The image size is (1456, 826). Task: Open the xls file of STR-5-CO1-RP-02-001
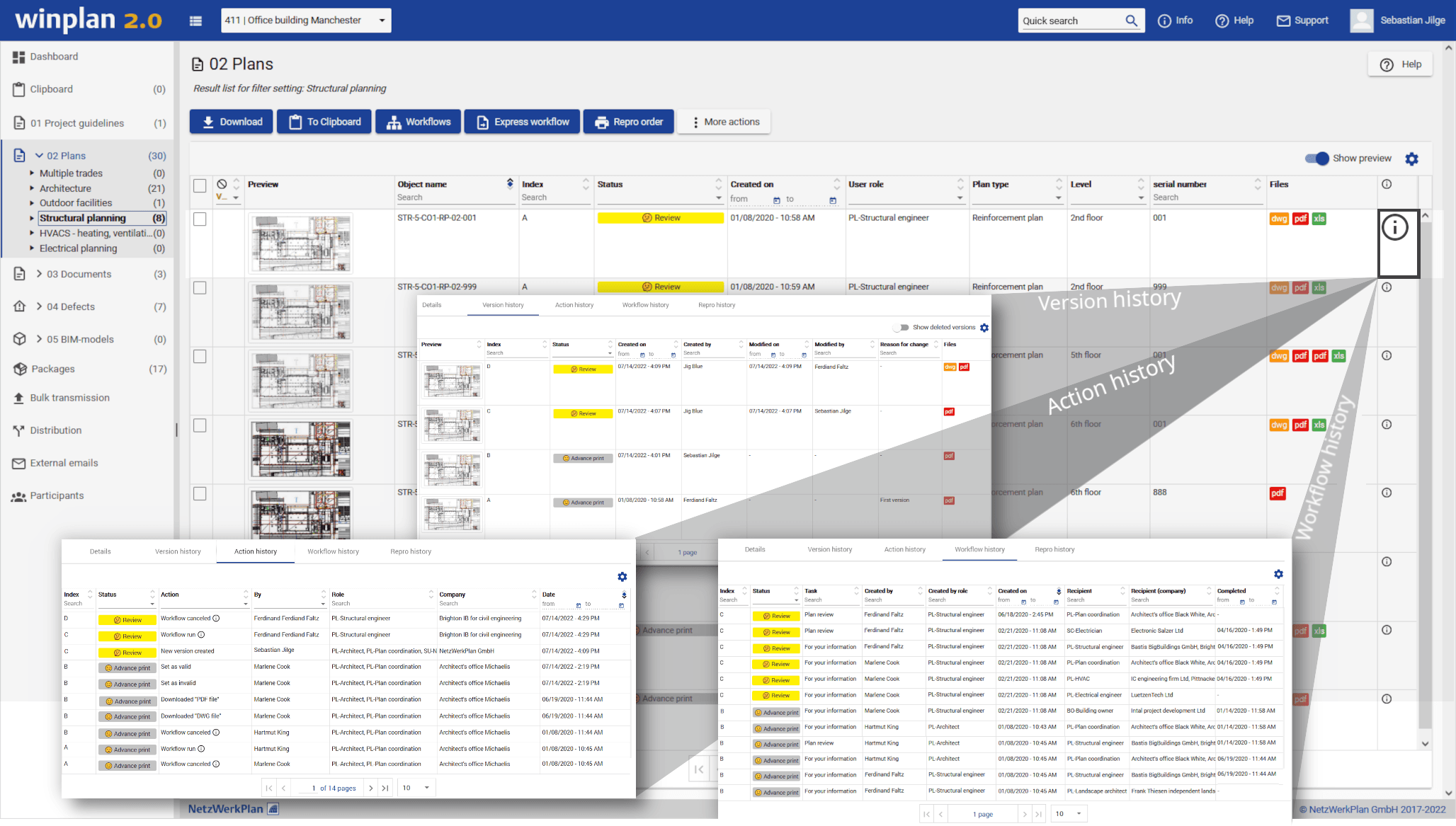(x=1319, y=219)
